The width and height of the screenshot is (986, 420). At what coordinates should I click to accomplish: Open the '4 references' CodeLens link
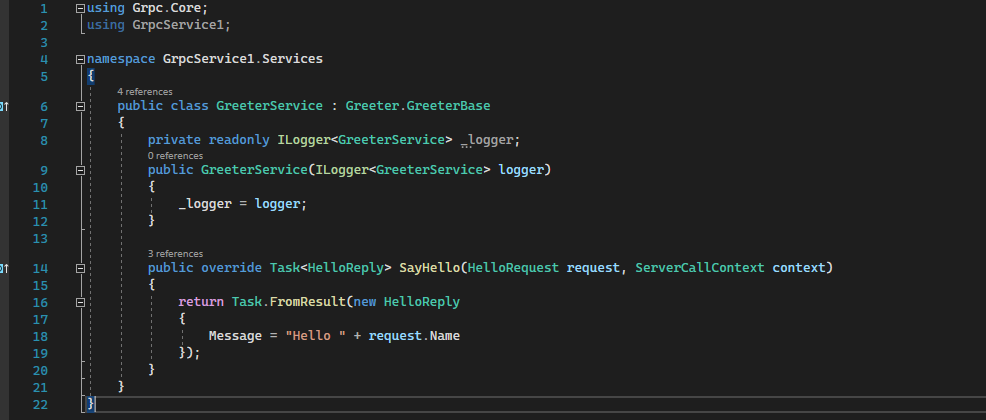[x=145, y=92]
